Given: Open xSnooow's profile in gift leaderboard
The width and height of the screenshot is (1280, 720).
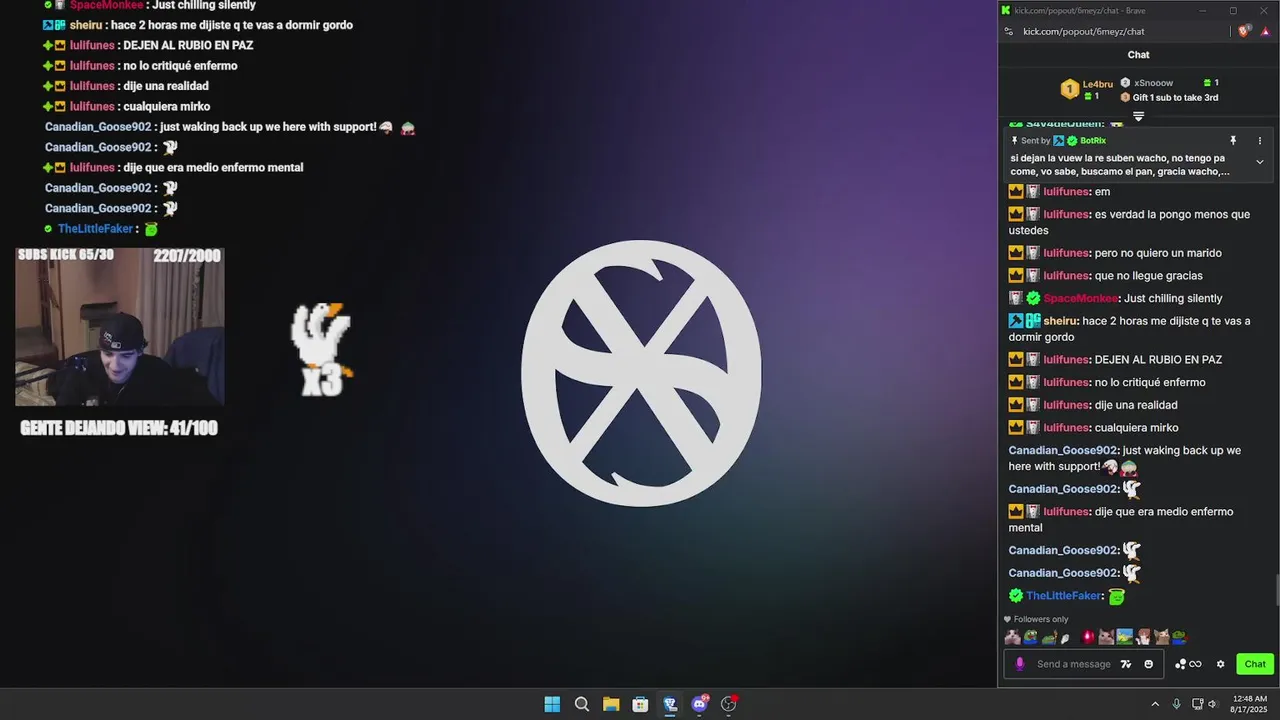Looking at the screenshot, I should point(1153,83).
